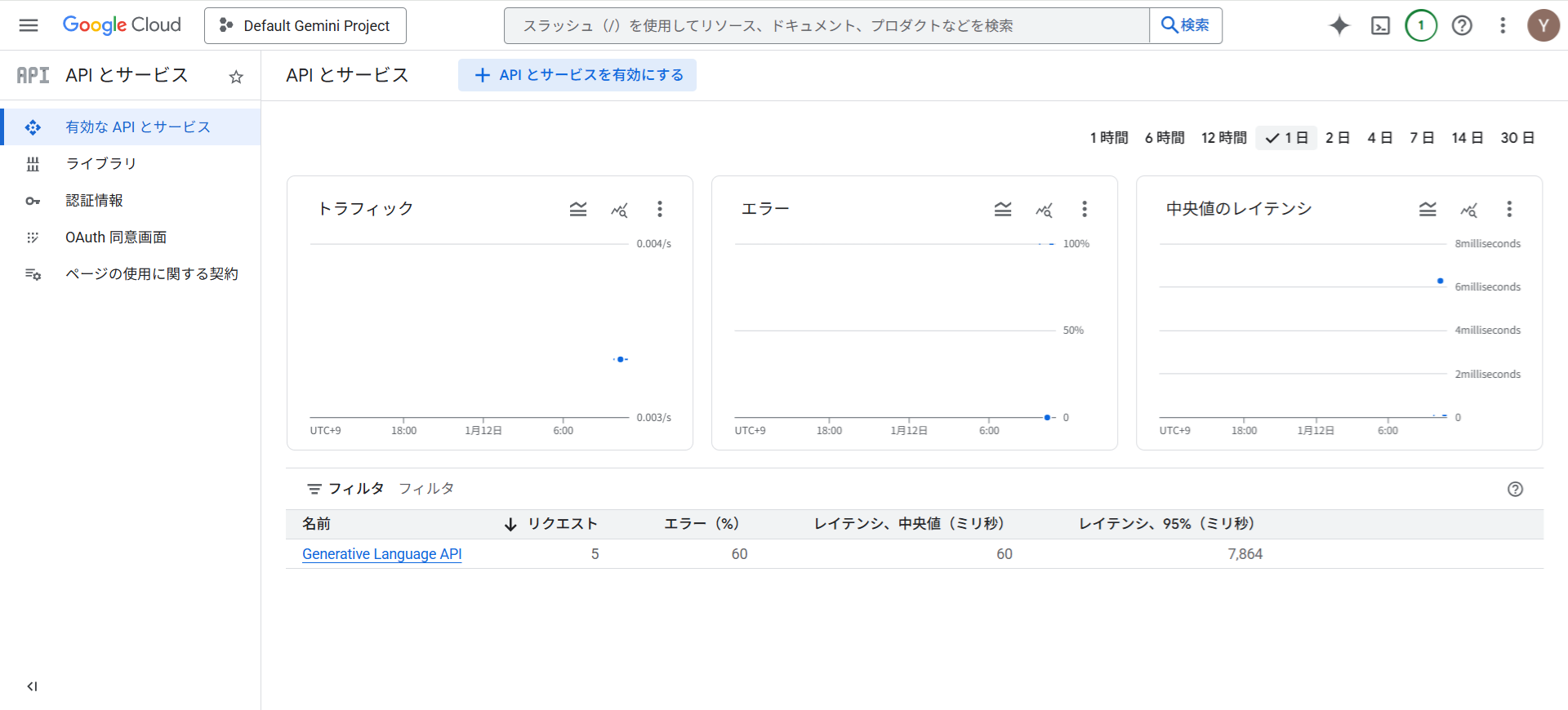Select the 7 日 time range

tap(1422, 138)
